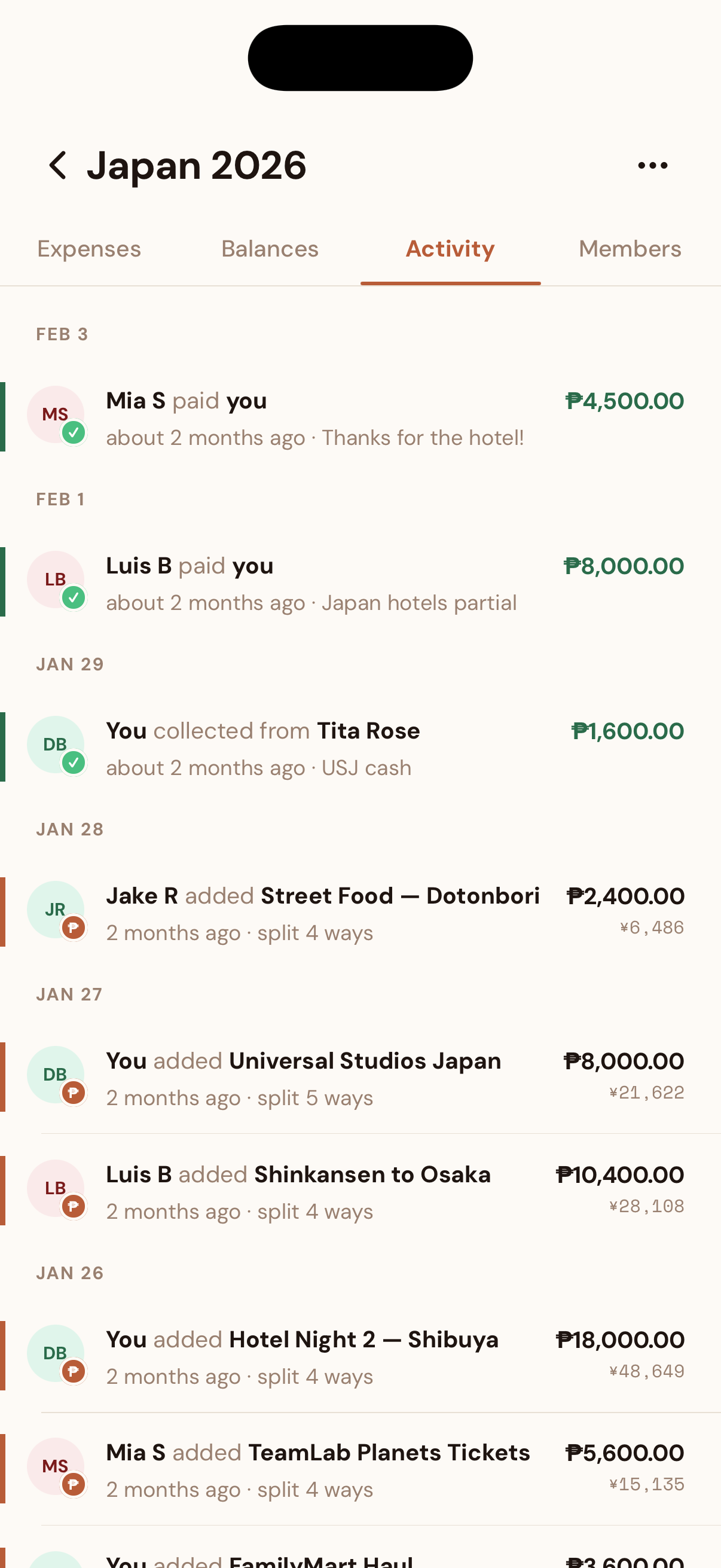The height and width of the screenshot is (1568, 721).
Task: Open the Members tab
Action: [630, 249]
